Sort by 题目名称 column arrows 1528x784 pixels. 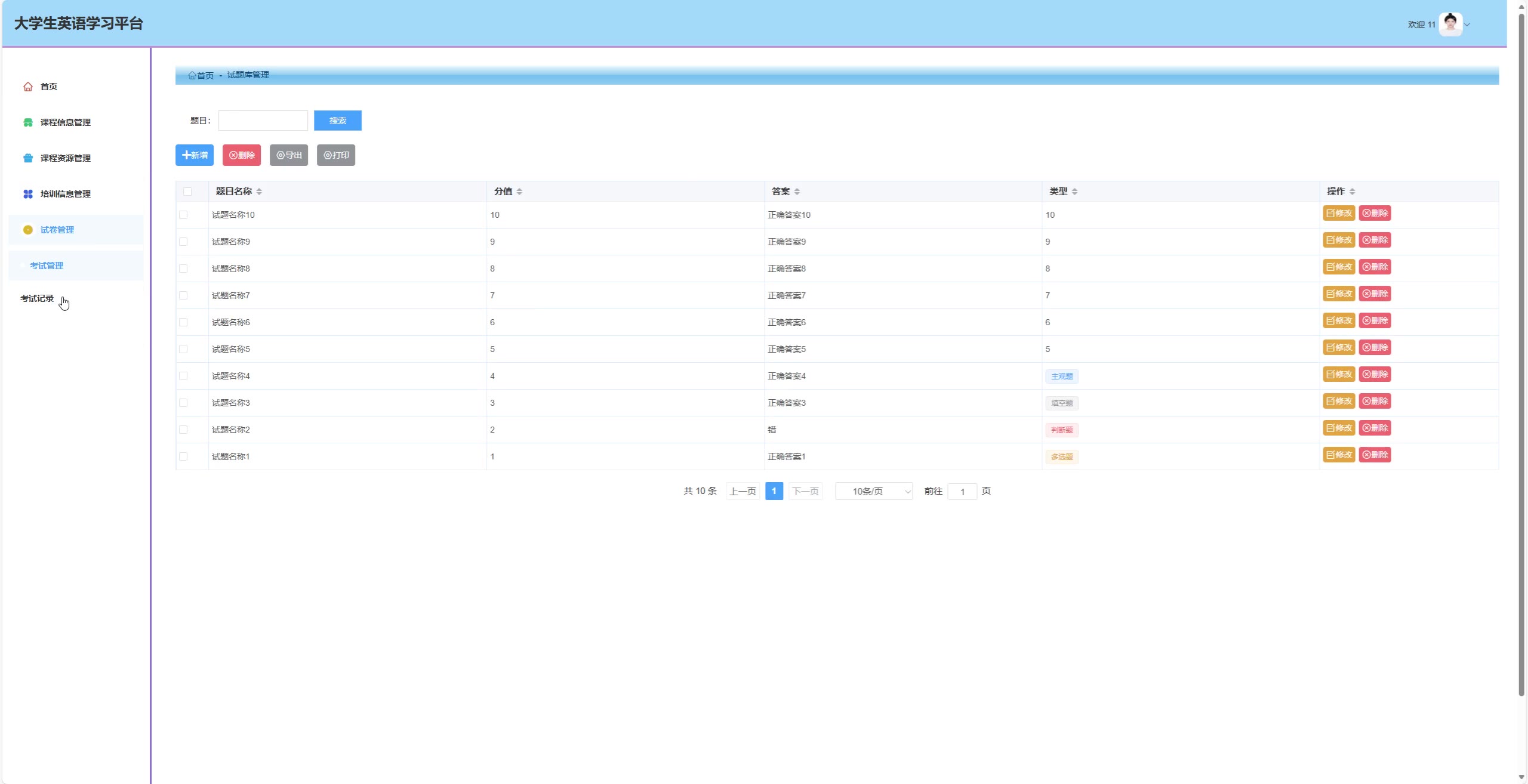click(x=259, y=192)
